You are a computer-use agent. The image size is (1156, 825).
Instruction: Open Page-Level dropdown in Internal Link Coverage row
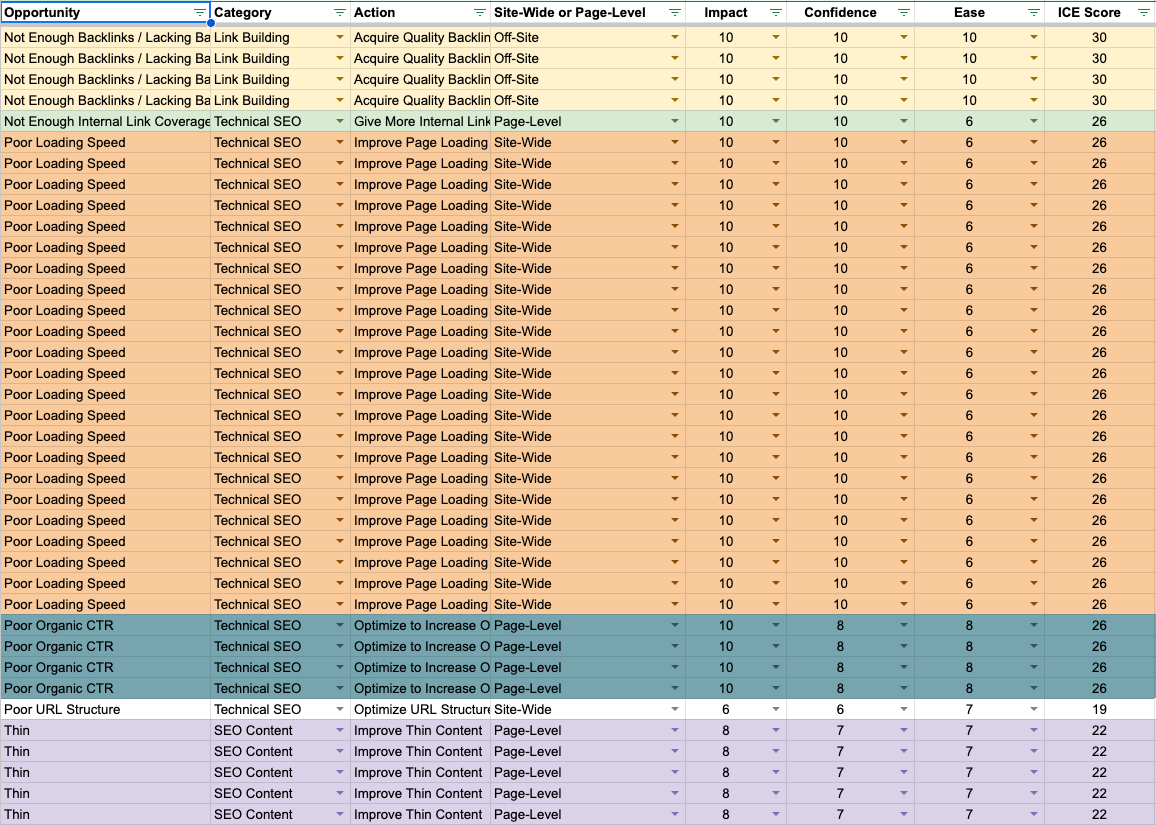pyautogui.click(x=675, y=122)
